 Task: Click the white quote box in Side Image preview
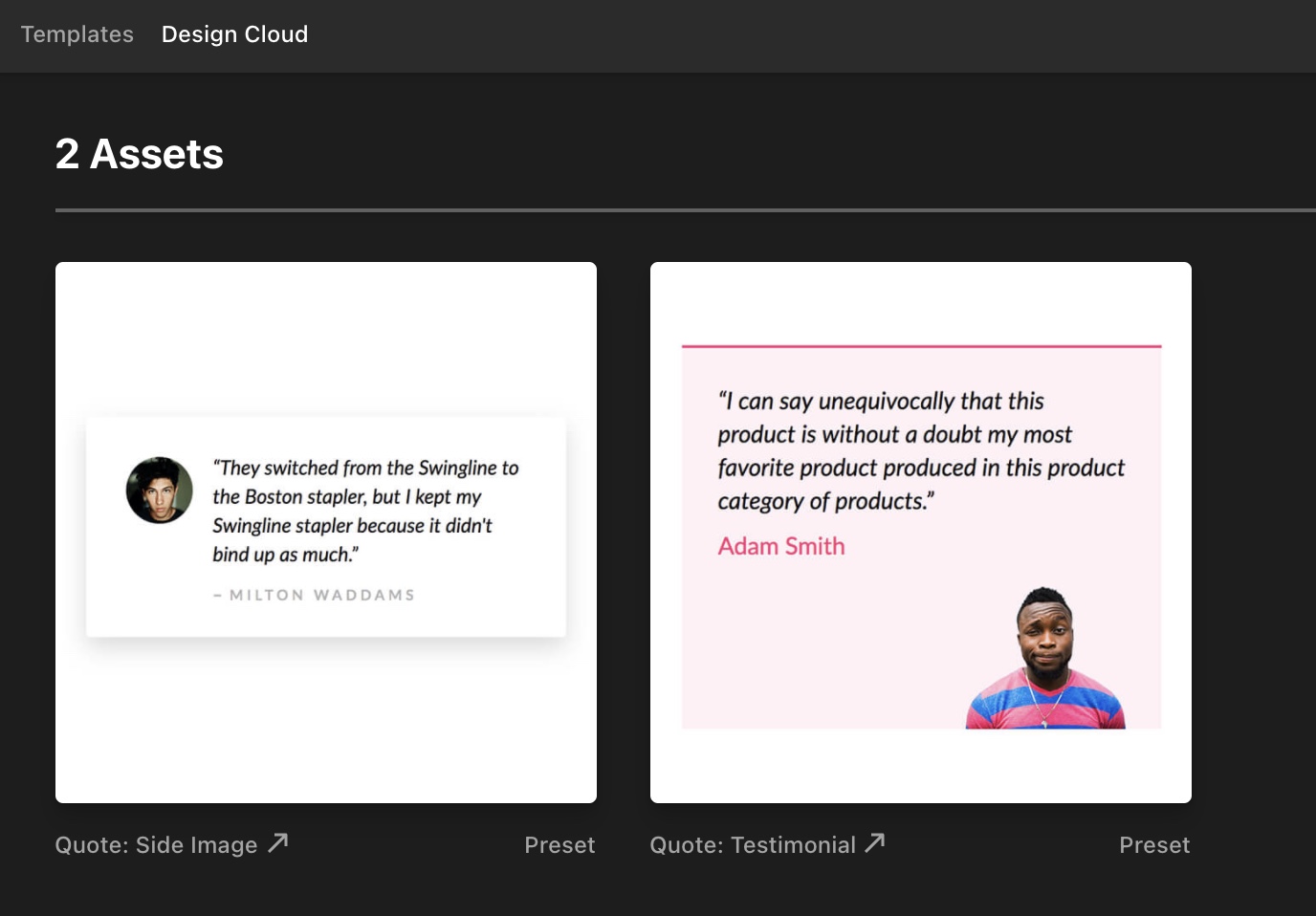pos(326,527)
